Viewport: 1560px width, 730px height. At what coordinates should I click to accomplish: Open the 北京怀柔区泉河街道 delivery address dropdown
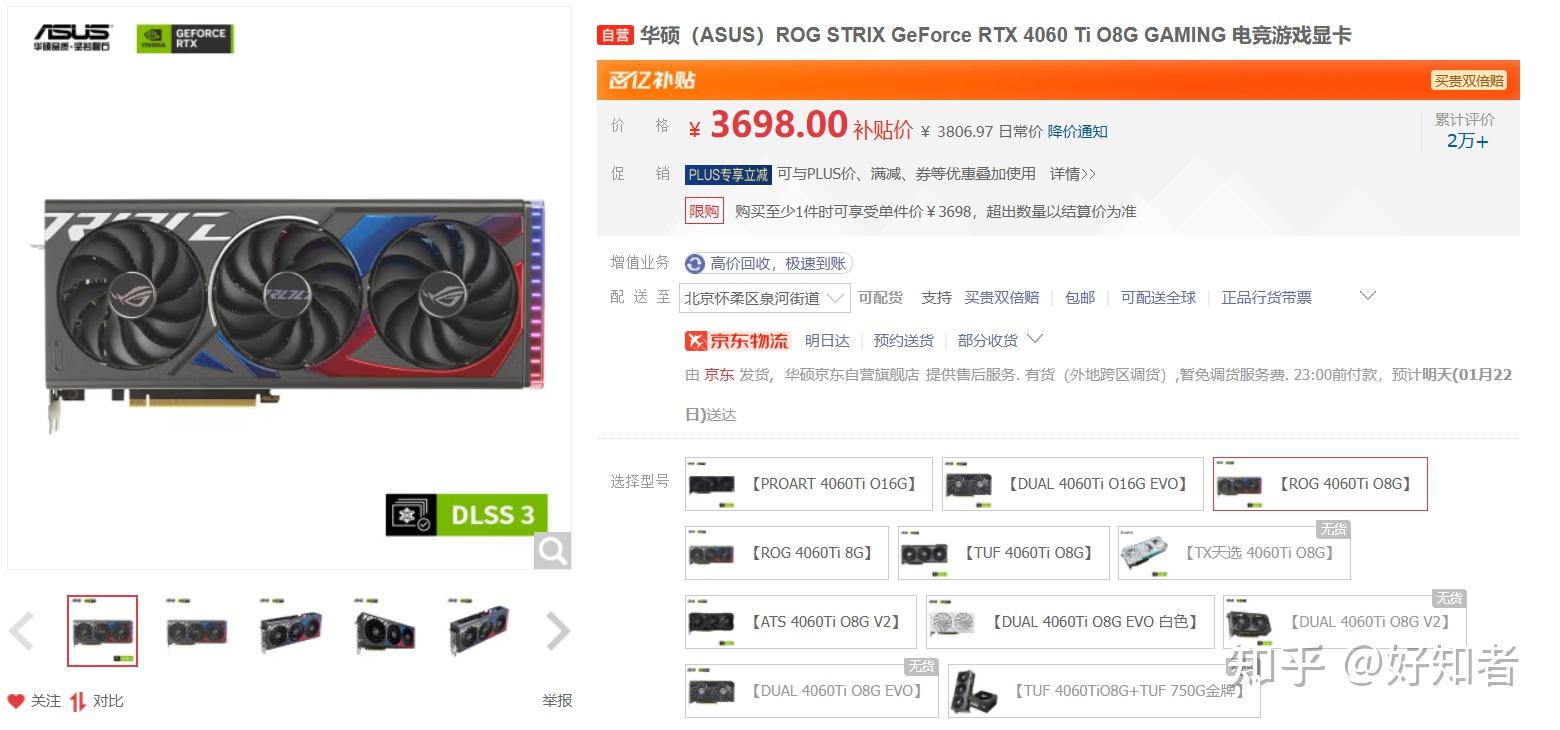coord(765,298)
